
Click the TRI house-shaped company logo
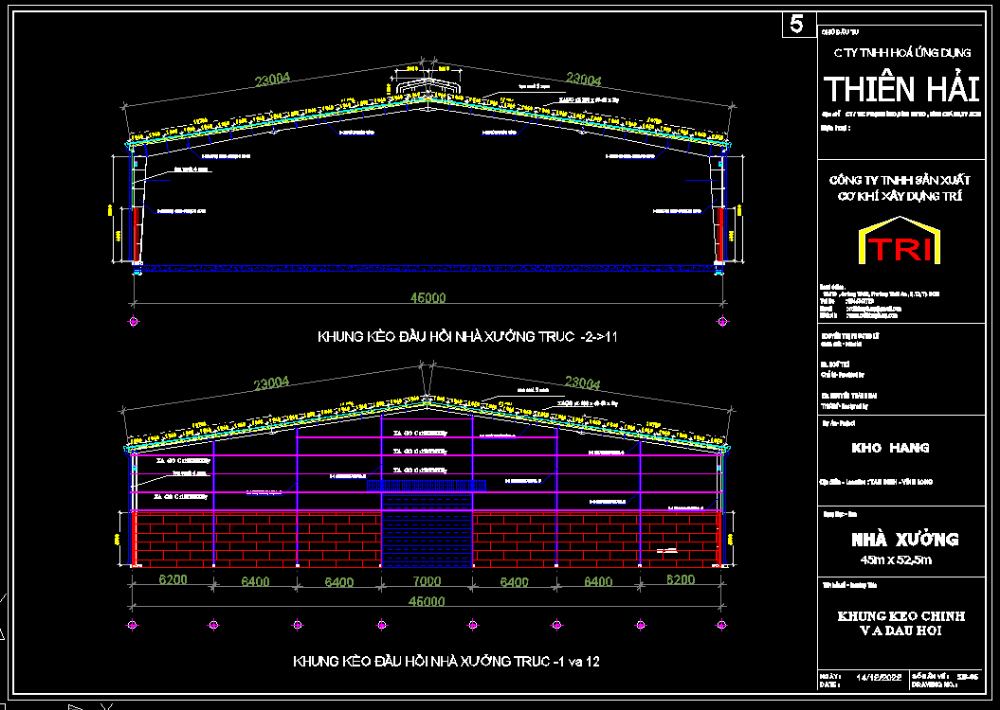[x=900, y=240]
